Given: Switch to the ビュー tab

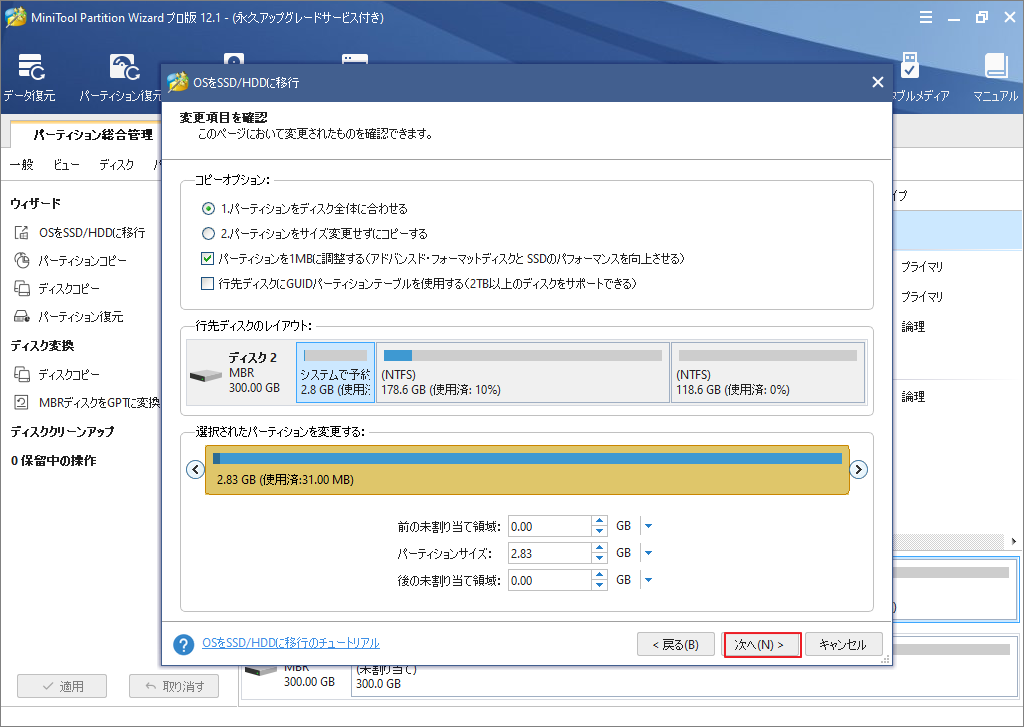Looking at the screenshot, I should tap(65, 164).
